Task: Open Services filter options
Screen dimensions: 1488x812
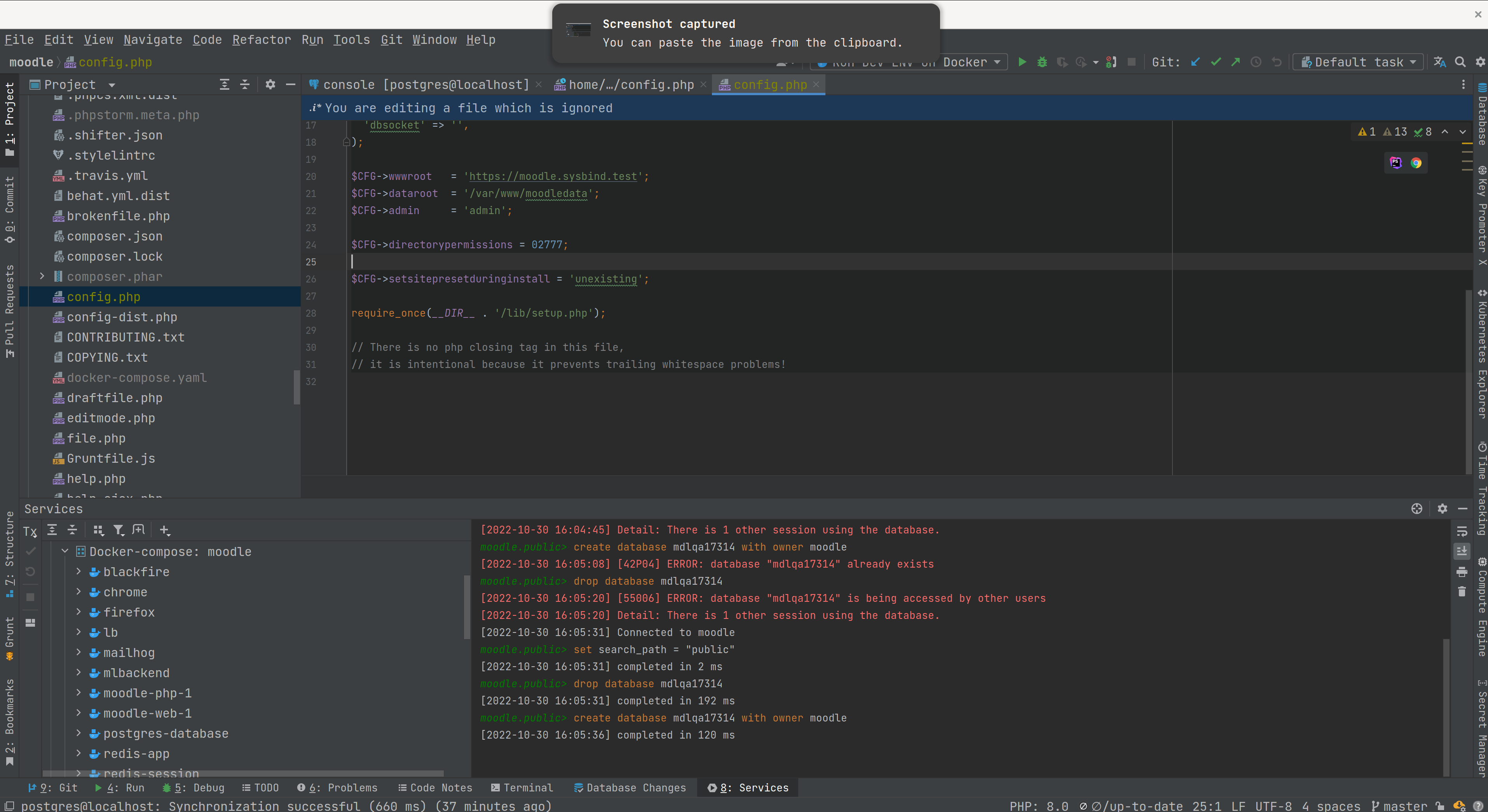Action: (x=119, y=530)
